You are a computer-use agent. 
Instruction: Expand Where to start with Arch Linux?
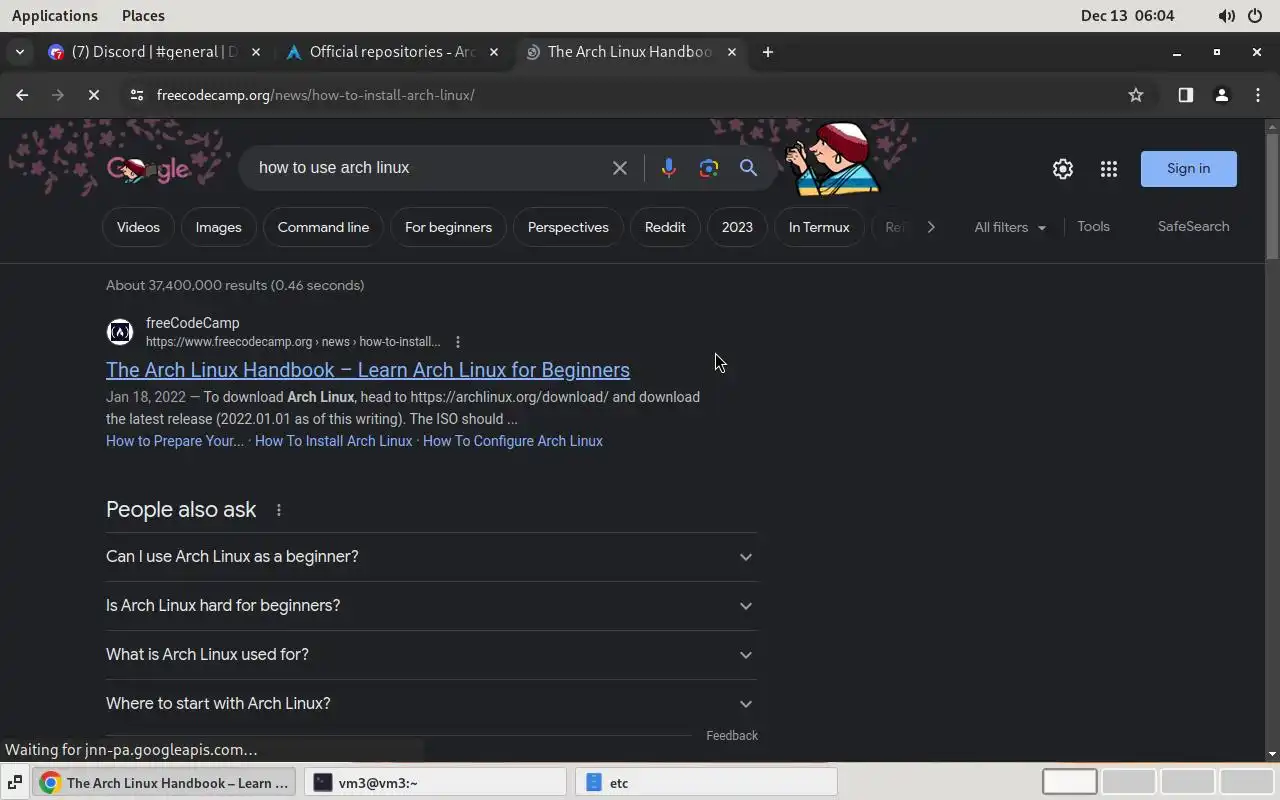(431, 704)
